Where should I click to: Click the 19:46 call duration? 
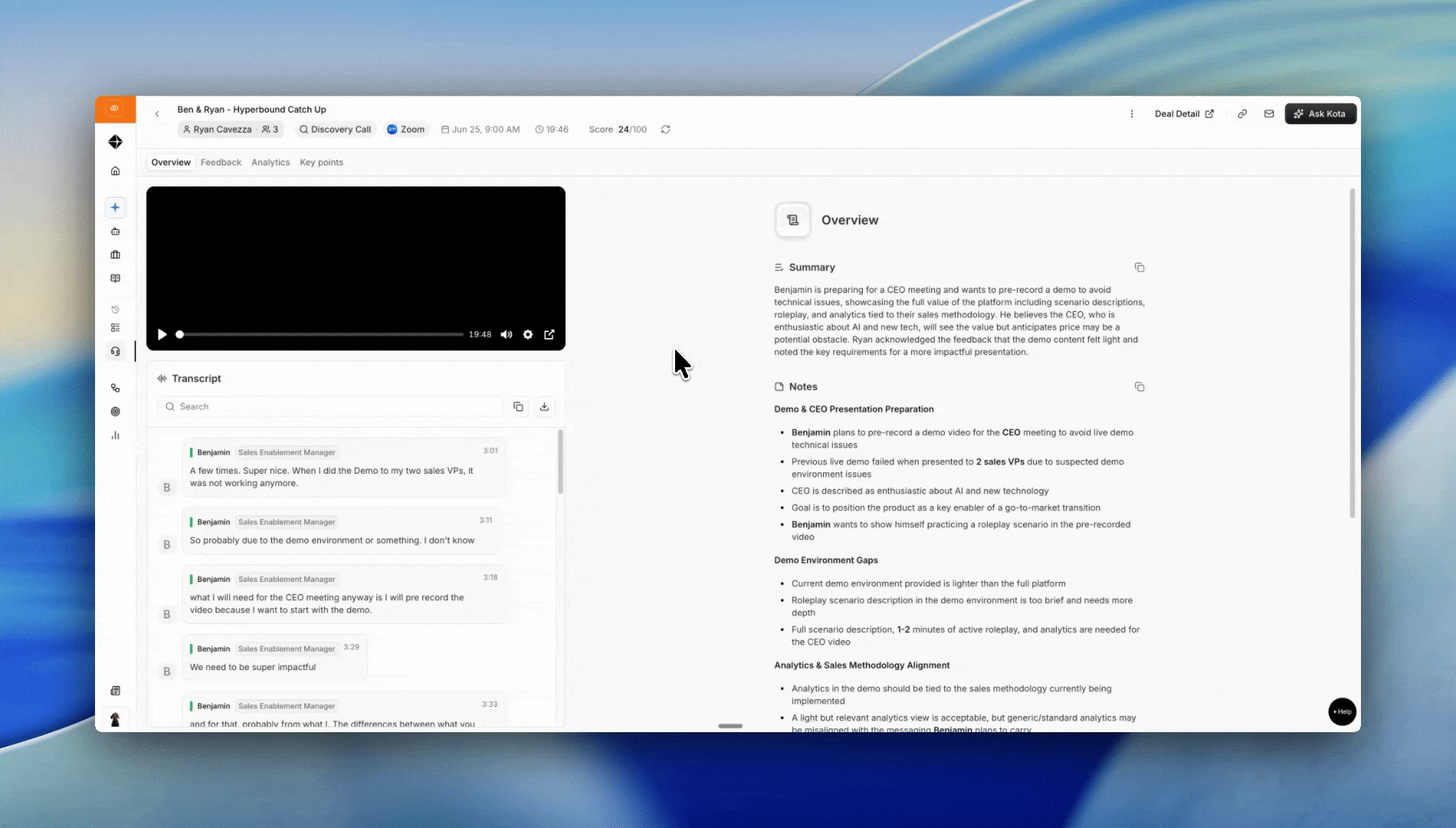coord(552,130)
